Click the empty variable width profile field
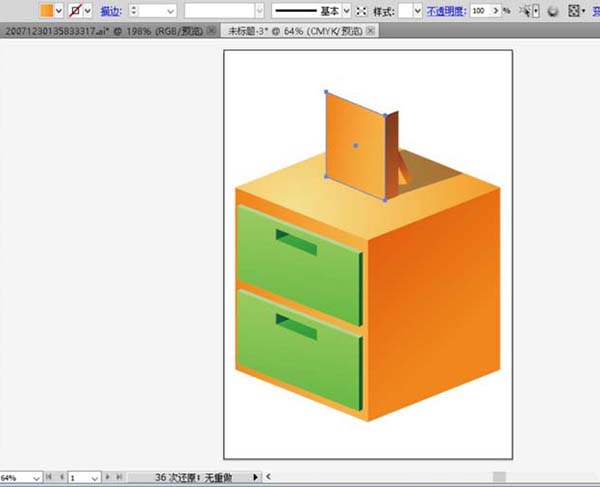600x487 pixels. click(x=220, y=11)
